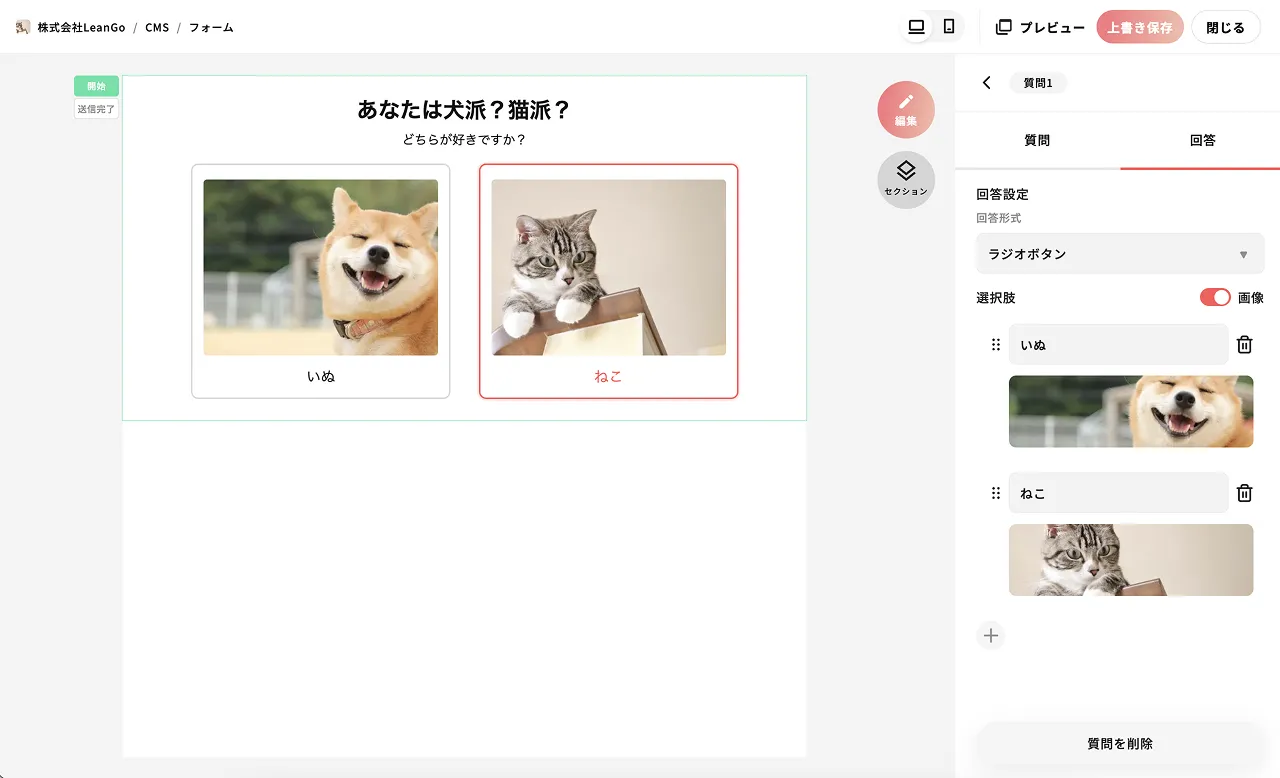Delete the いぬ option with trash icon
This screenshot has height=778, width=1280.
[x=1244, y=345]
